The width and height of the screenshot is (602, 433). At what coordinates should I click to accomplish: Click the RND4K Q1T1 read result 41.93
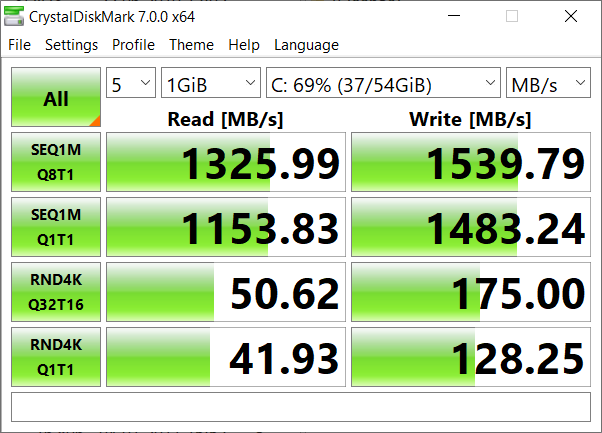coord(226,357)
